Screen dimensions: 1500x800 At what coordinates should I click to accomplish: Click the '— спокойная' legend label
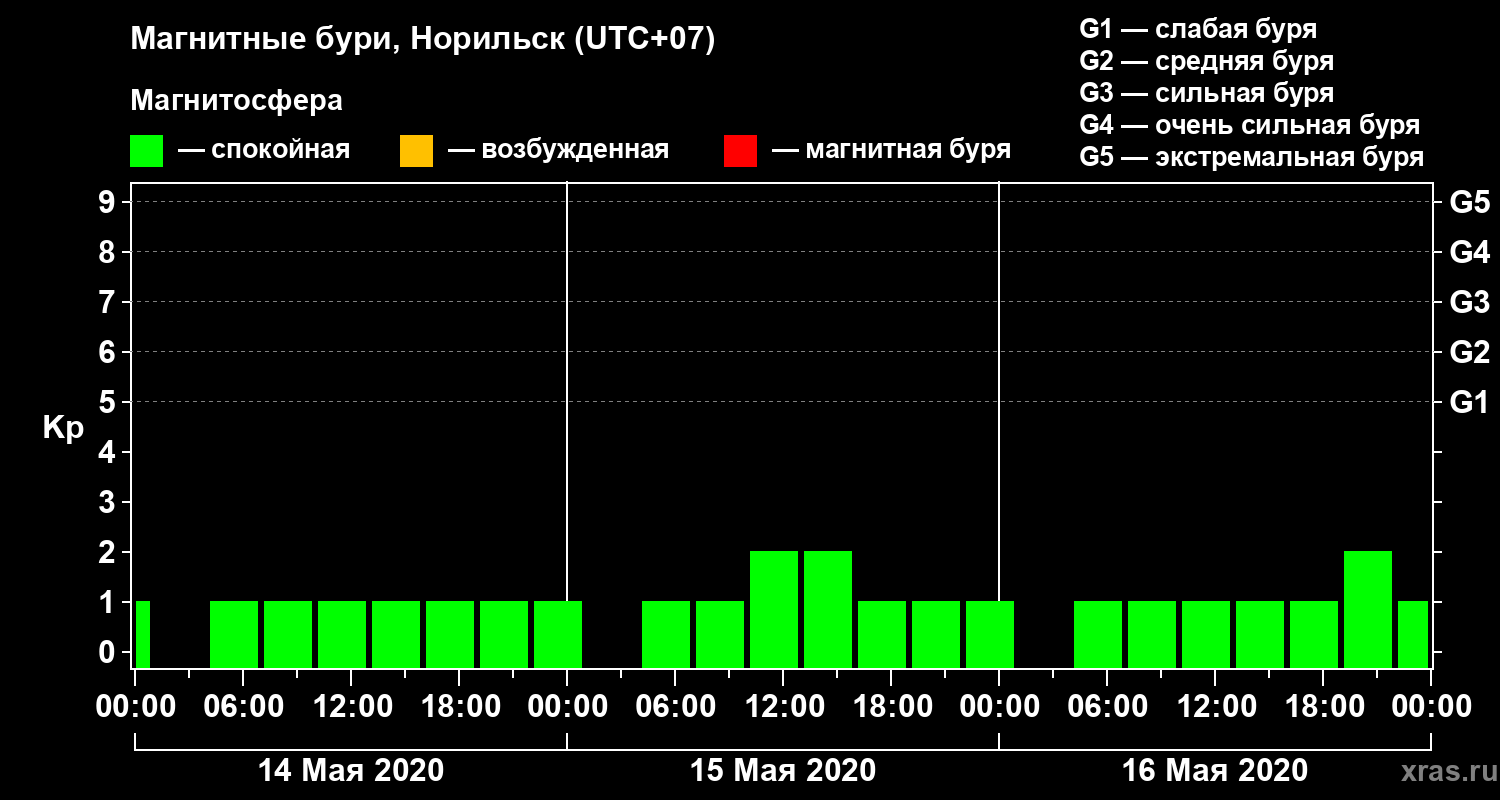[x=264, y=150]
